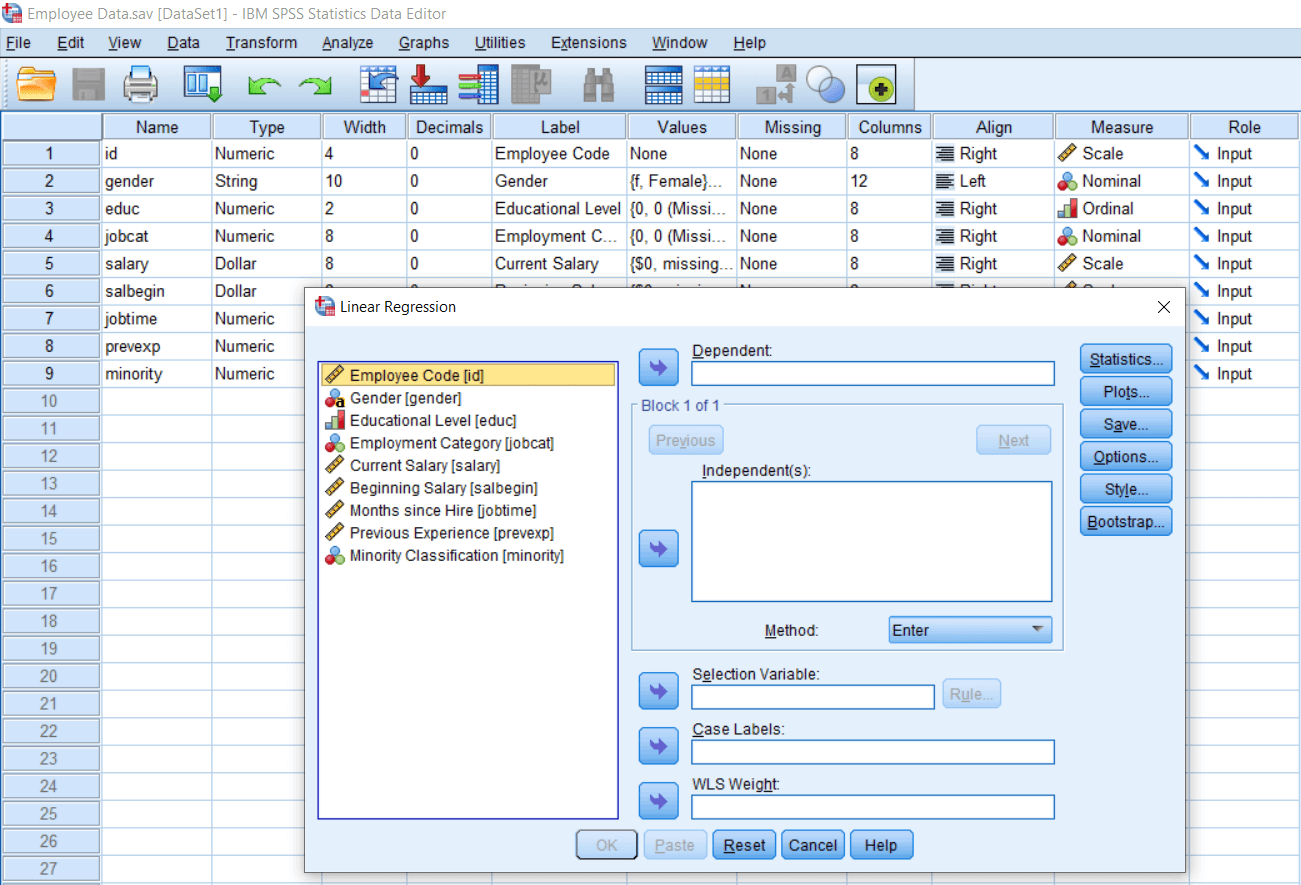Select Employment Category [jobcat] in list

(468, 443)
